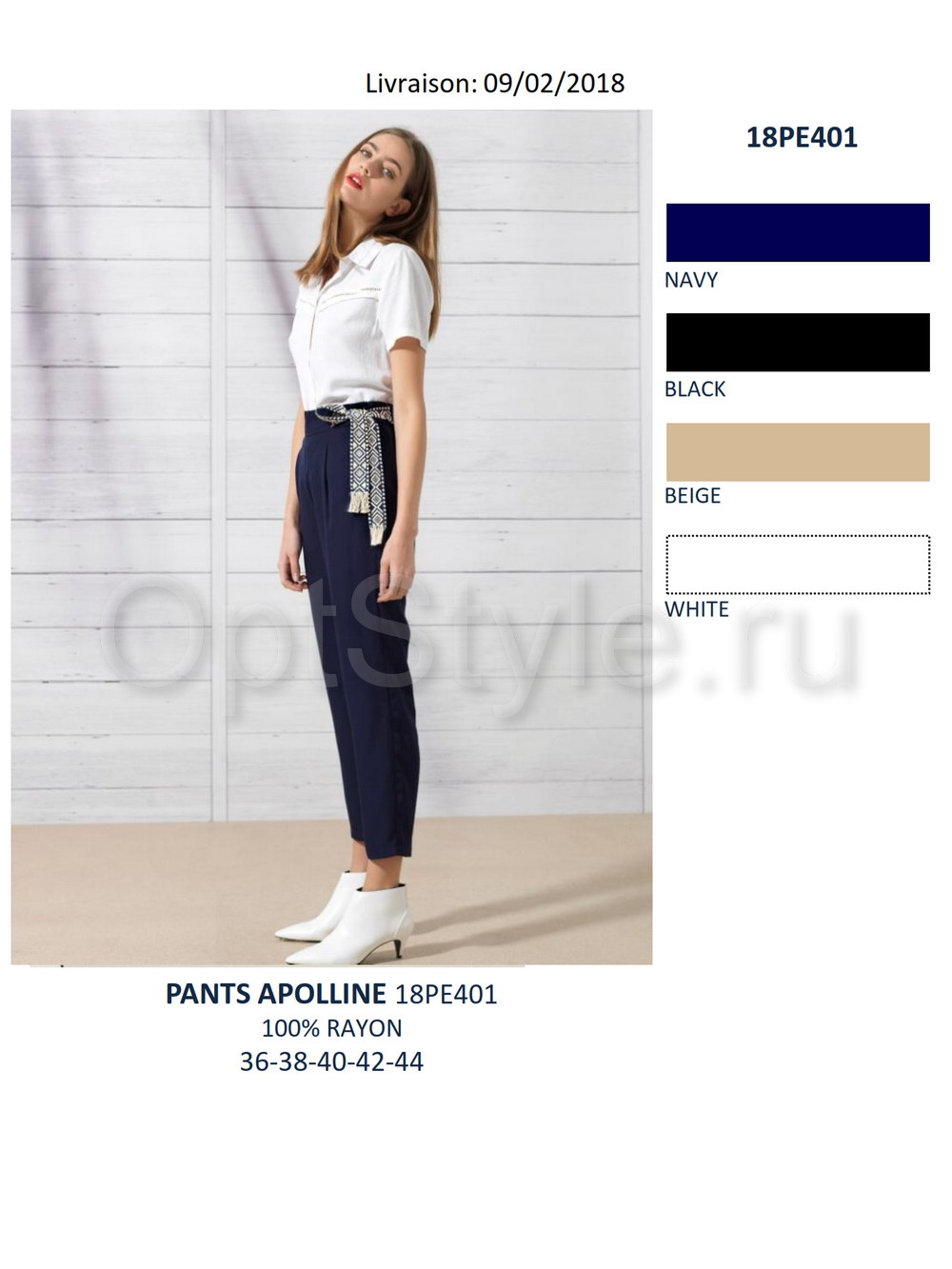Click the Navy color swatch

coord(798,232)
